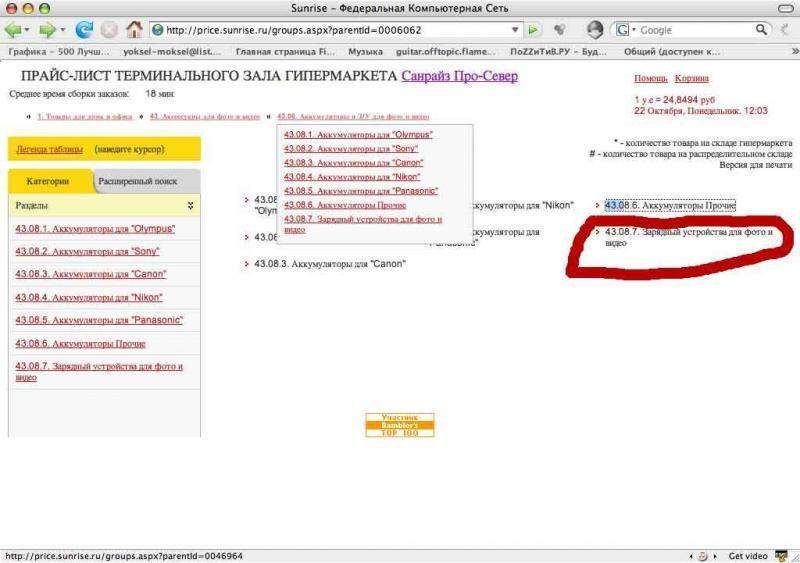
Task: Open the 'Корзина' cart link
Action: click(691, 78)
